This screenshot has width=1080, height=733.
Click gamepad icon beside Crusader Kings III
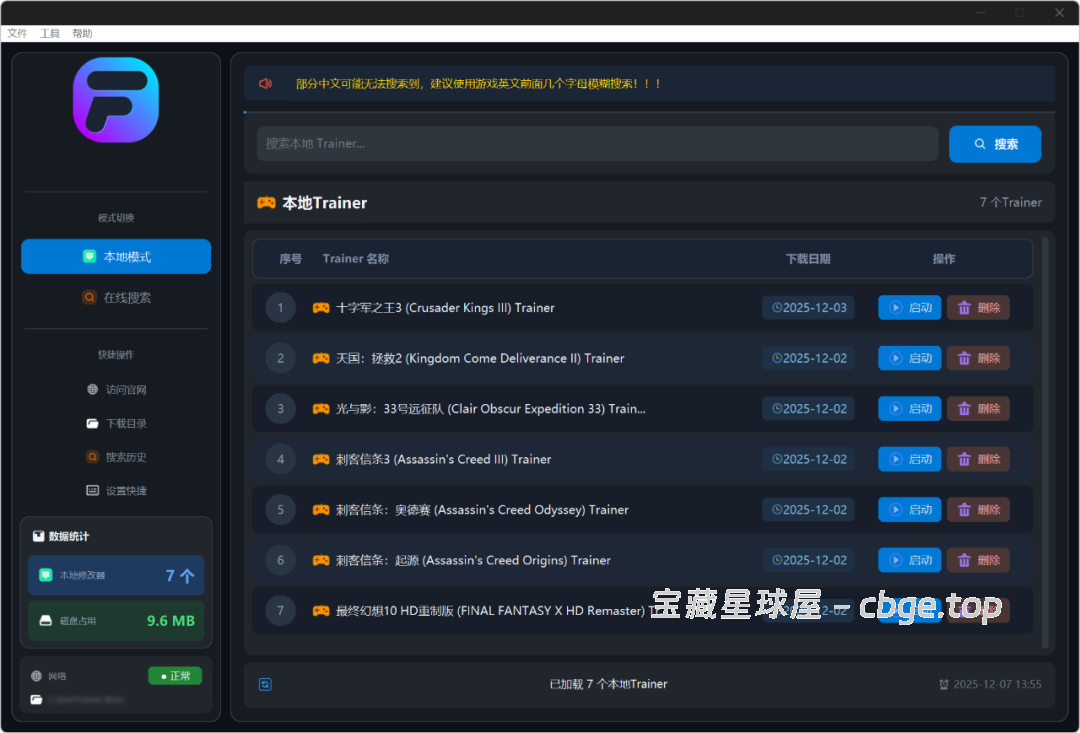[321, 308]
